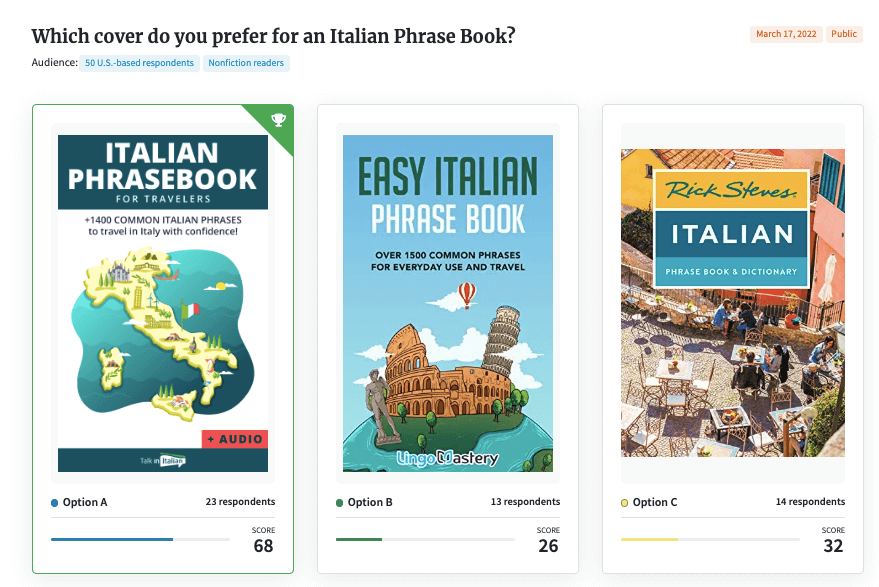Click the March 17, 2022 date badge
This screenshot has height=587, width=879.
click(x=786, y=34)
